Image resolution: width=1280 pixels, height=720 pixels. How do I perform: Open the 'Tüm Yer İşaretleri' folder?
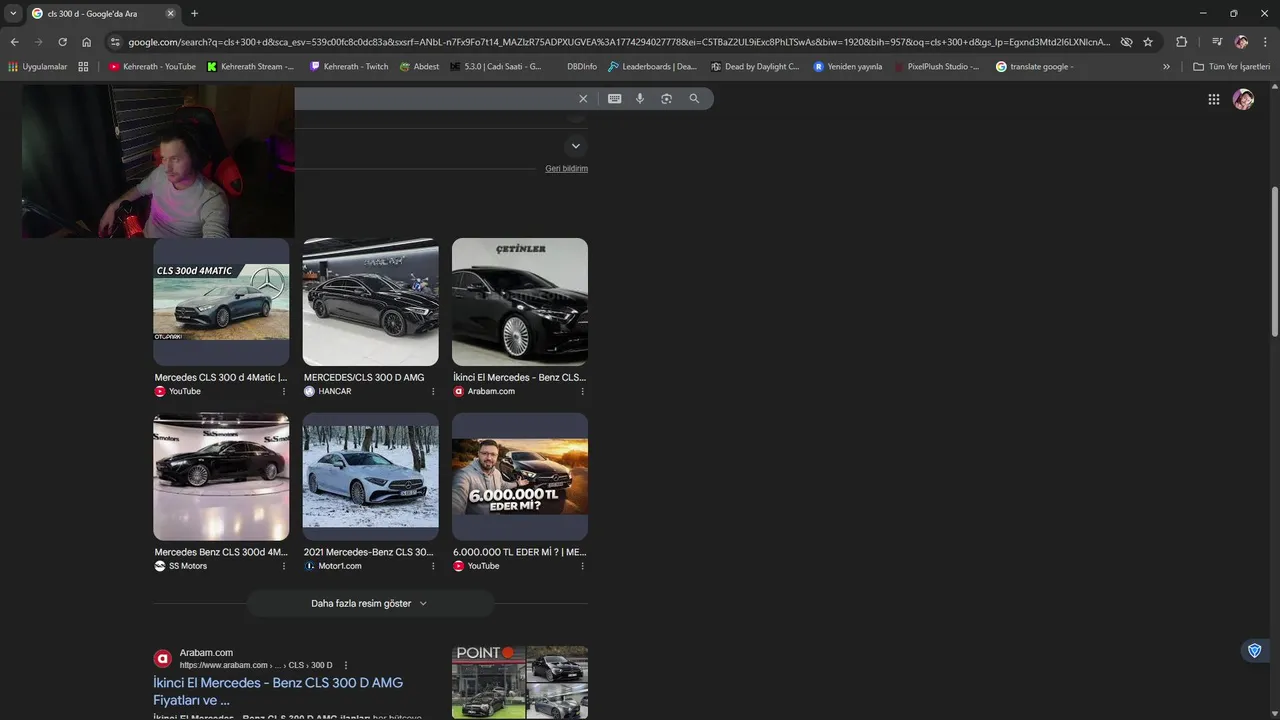[1231, 66]
